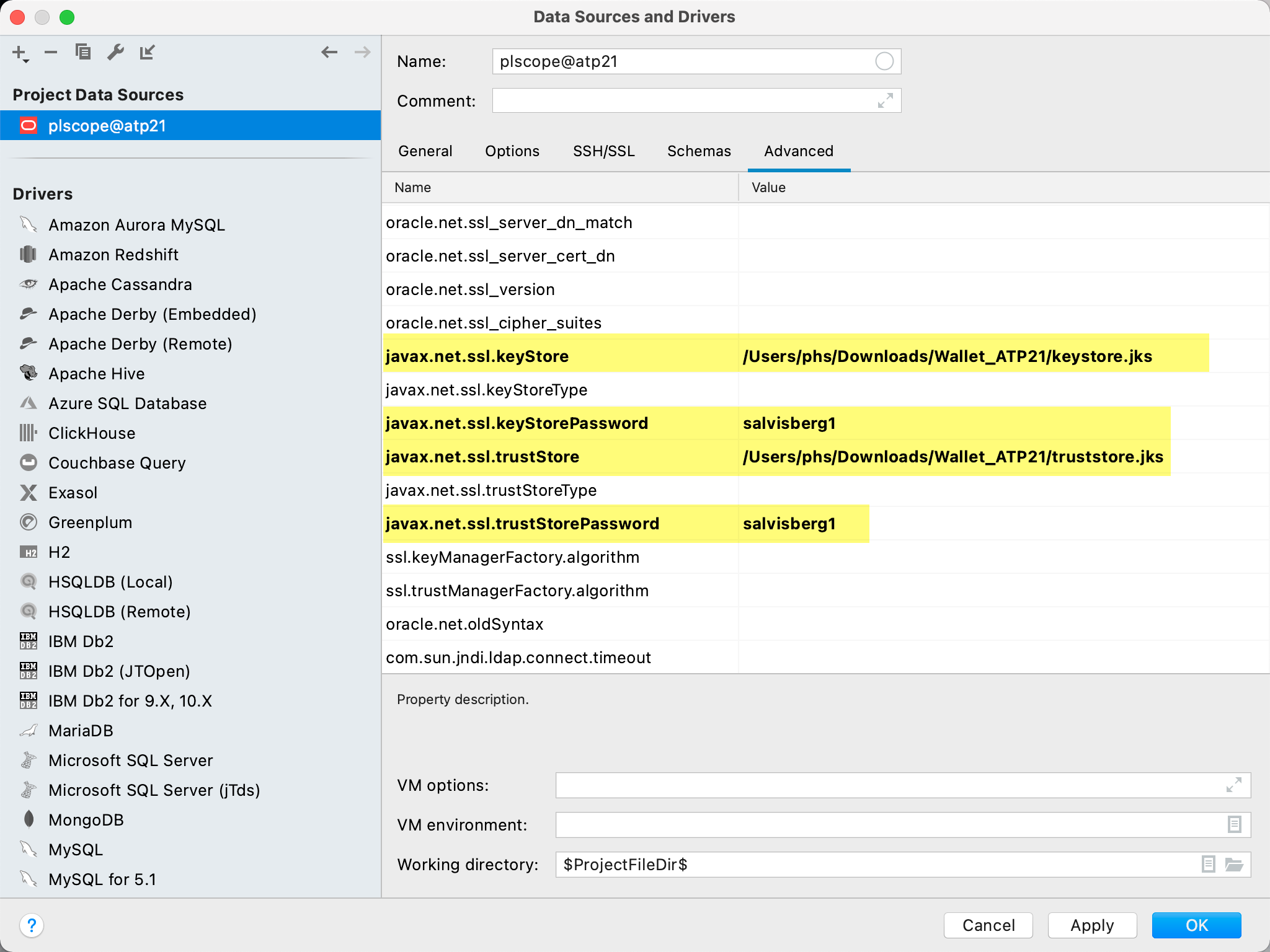Select the Advanced tab

[x=799, y=151]
